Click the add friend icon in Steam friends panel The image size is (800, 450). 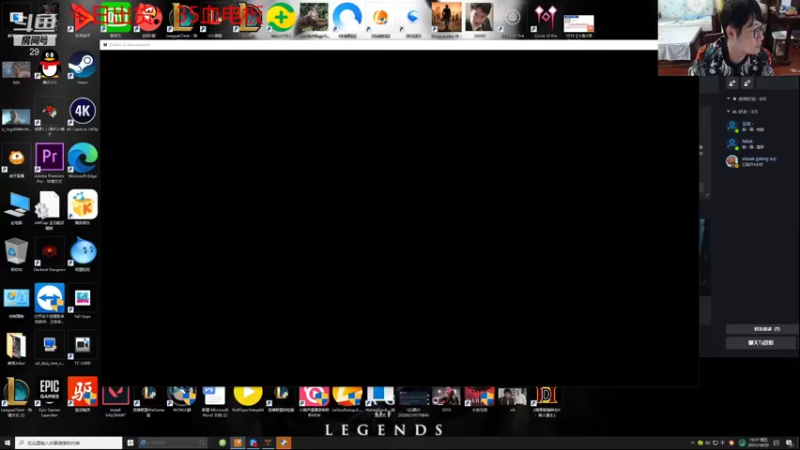732,83
